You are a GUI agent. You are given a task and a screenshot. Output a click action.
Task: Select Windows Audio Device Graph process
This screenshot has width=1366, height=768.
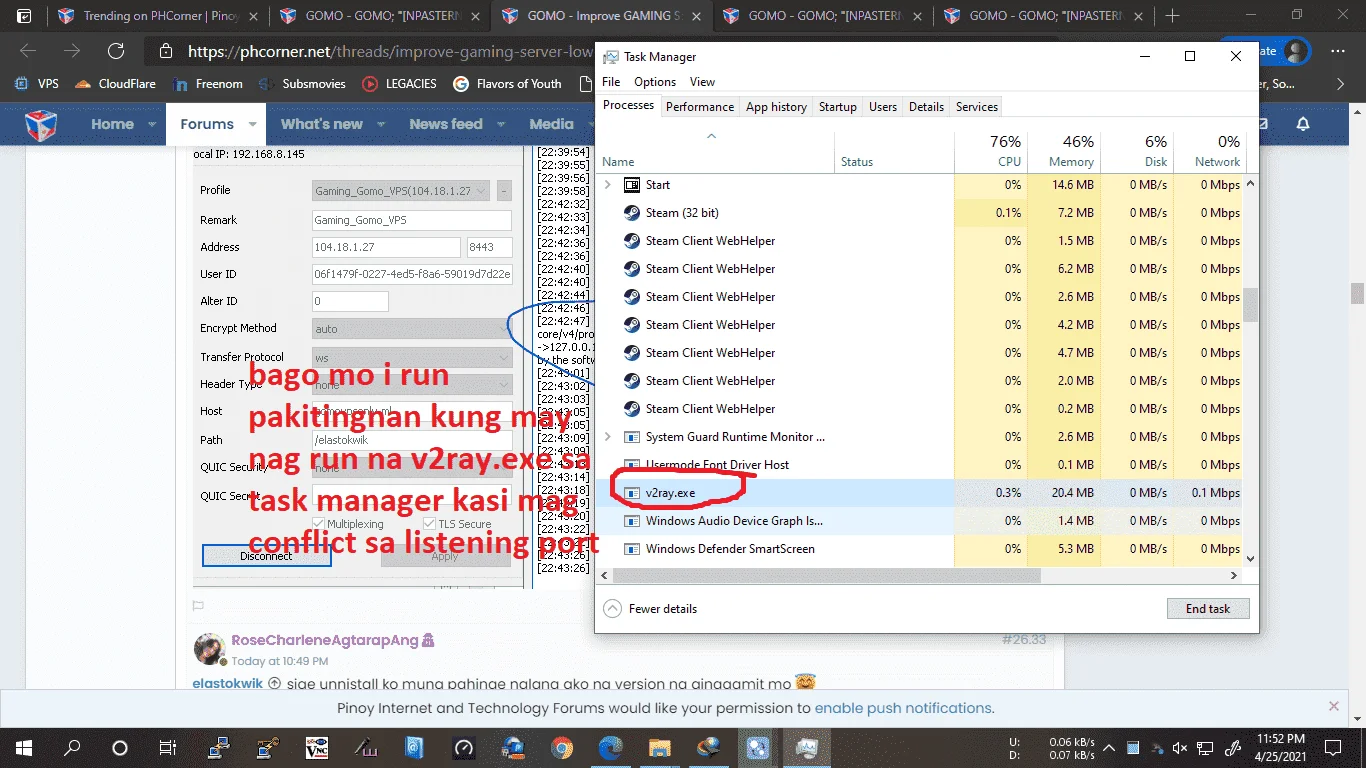pyautogui.click(x=920, y=521)
